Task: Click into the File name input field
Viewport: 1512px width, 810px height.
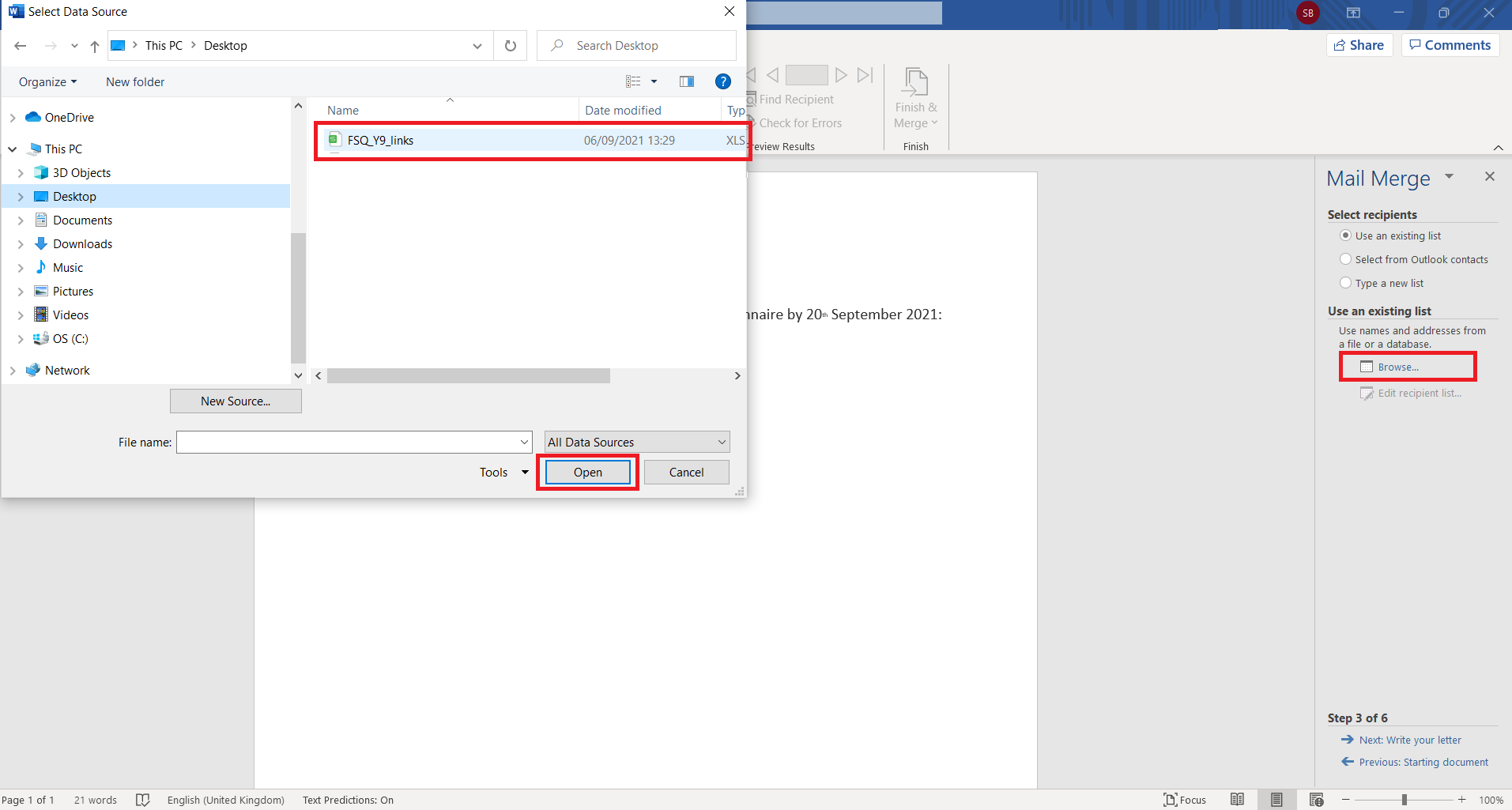Action: coord(348,443)
